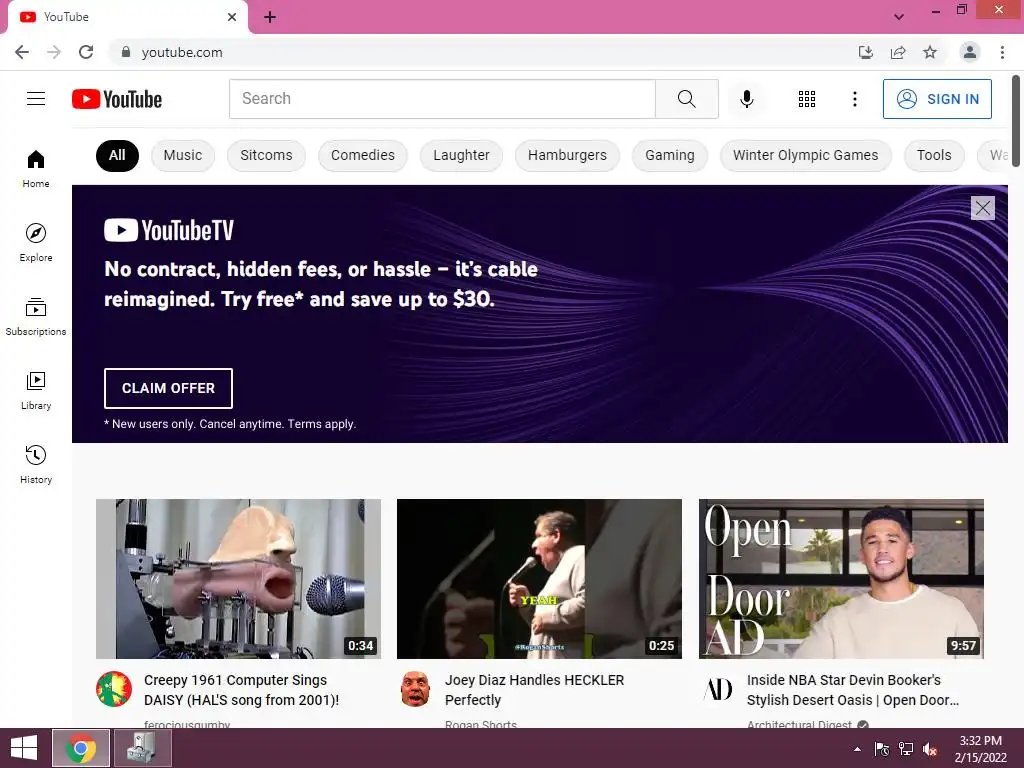Click the search magnifier button

(686, 99)
